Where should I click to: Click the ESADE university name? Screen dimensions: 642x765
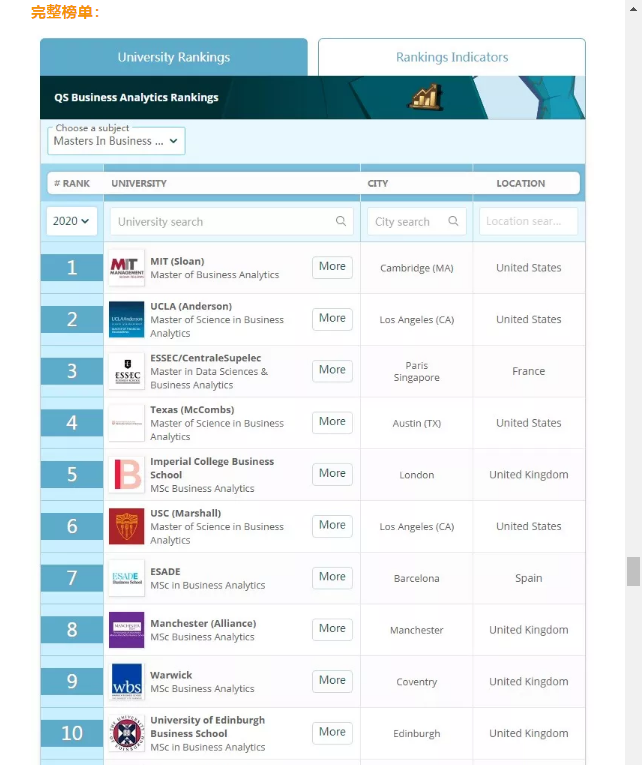165,571
